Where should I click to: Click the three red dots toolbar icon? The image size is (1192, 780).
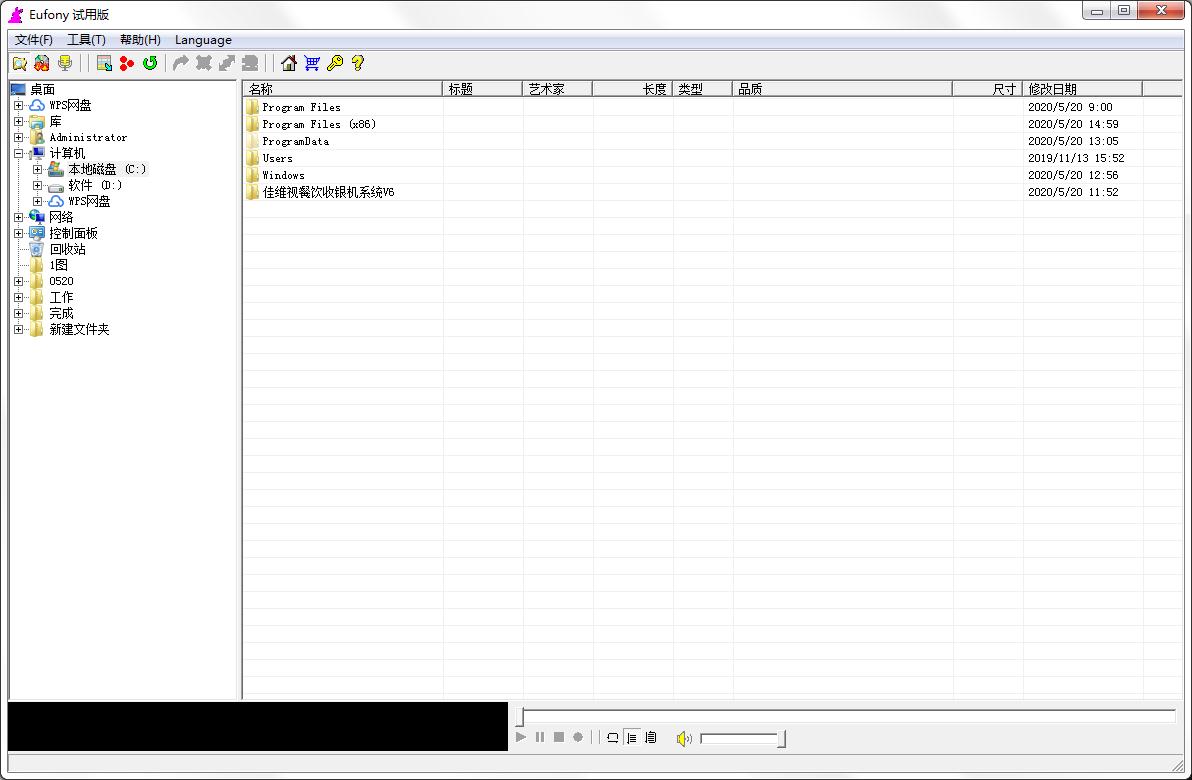point(127,63)
